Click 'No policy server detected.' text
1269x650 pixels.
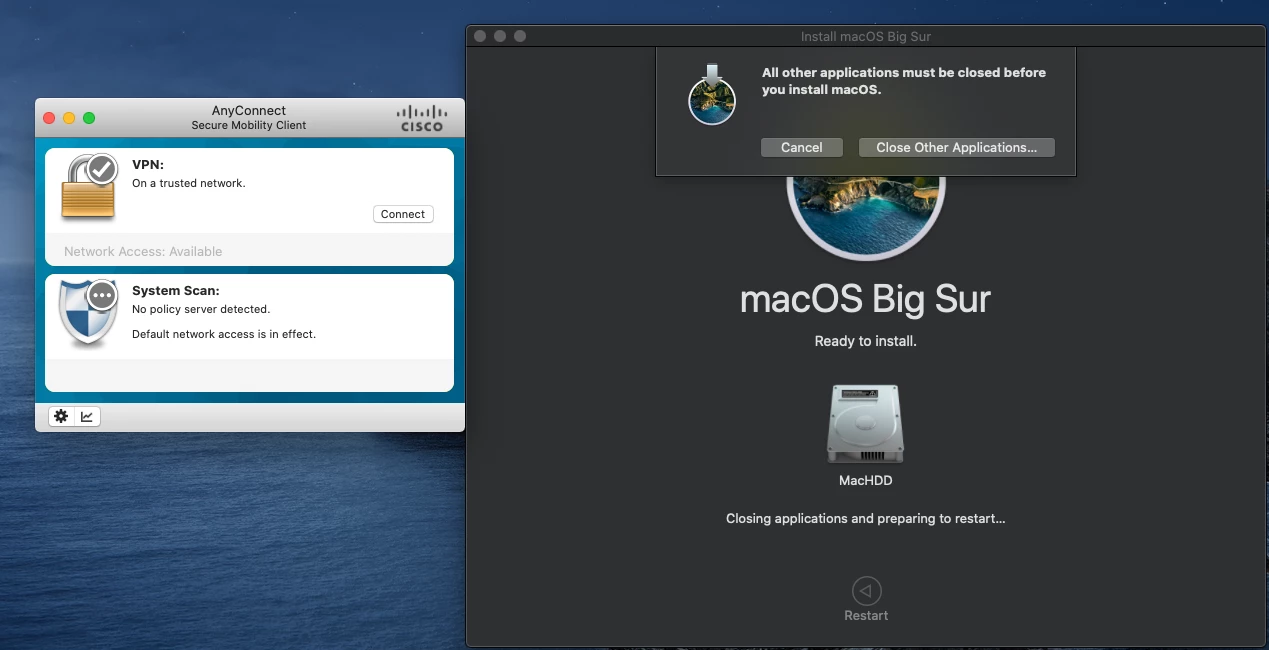point(201,309)
